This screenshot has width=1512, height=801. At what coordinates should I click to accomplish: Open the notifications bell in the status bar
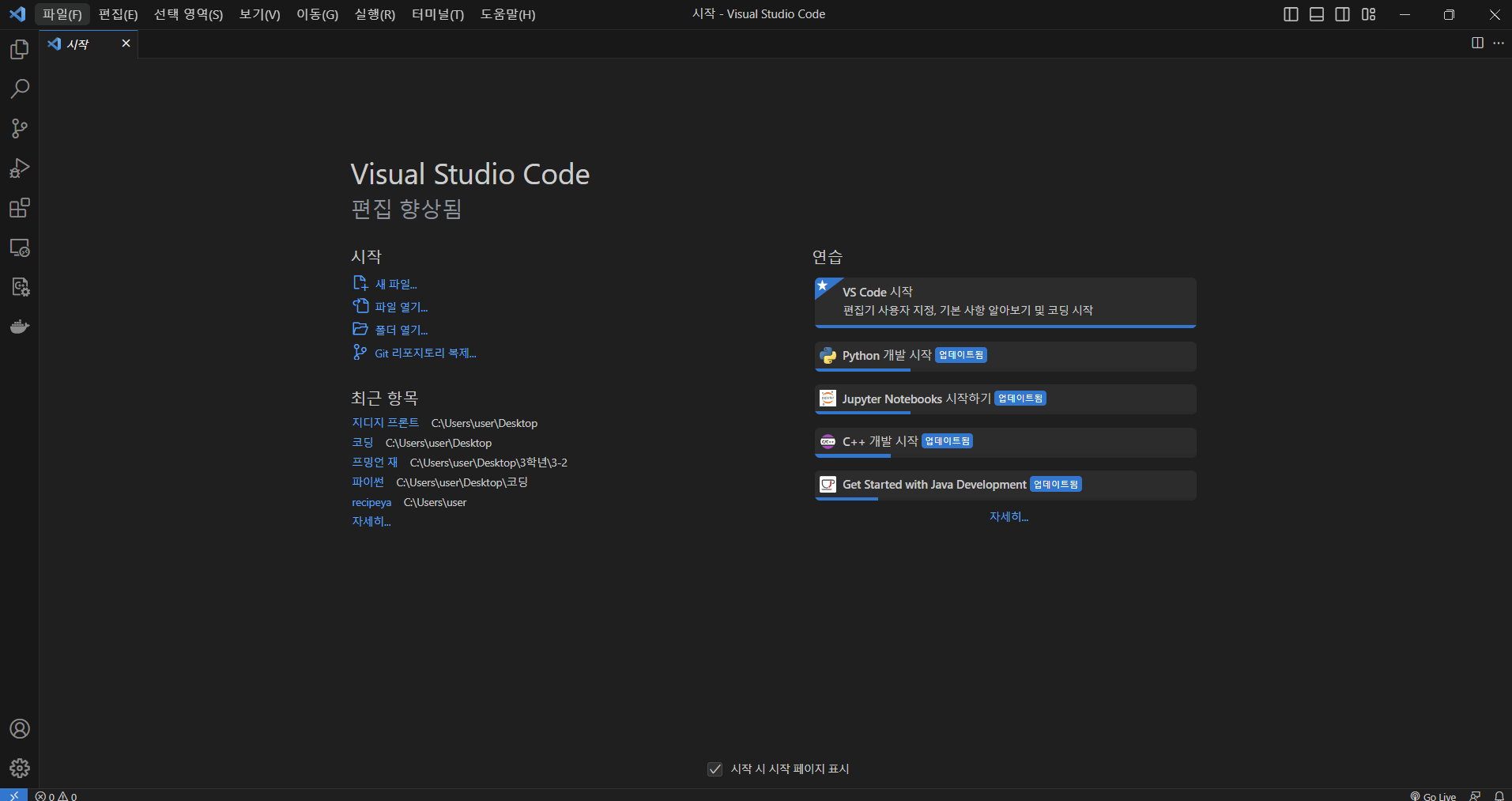1499,795
